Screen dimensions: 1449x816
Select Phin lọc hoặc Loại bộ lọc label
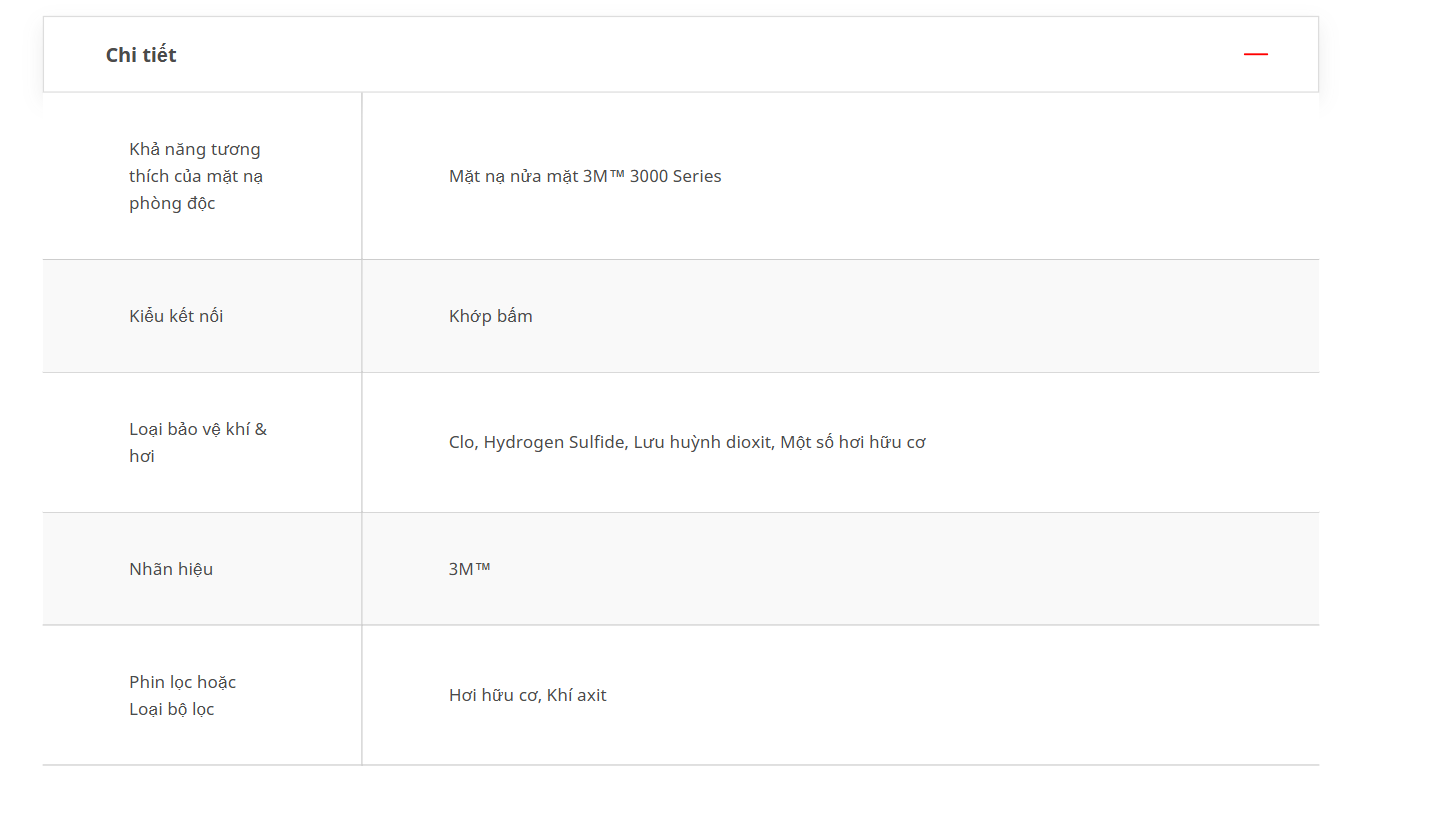point(182,695)
